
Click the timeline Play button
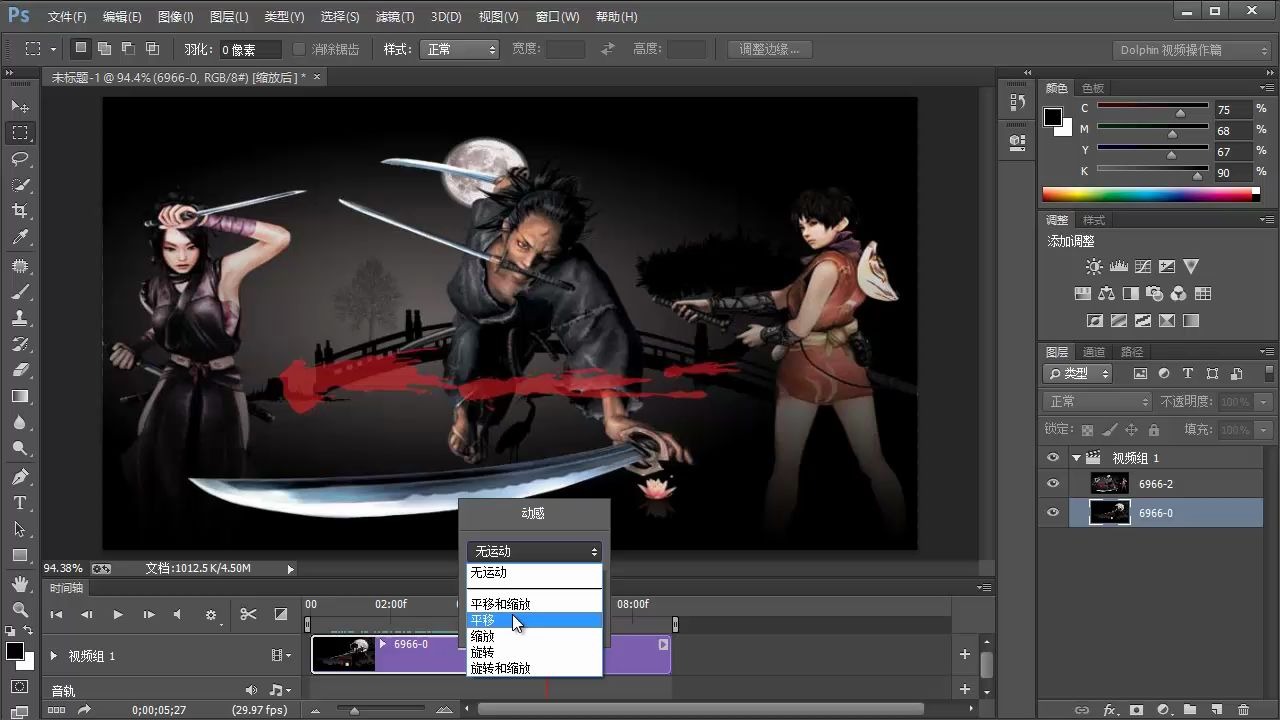[x=118, y=614]
